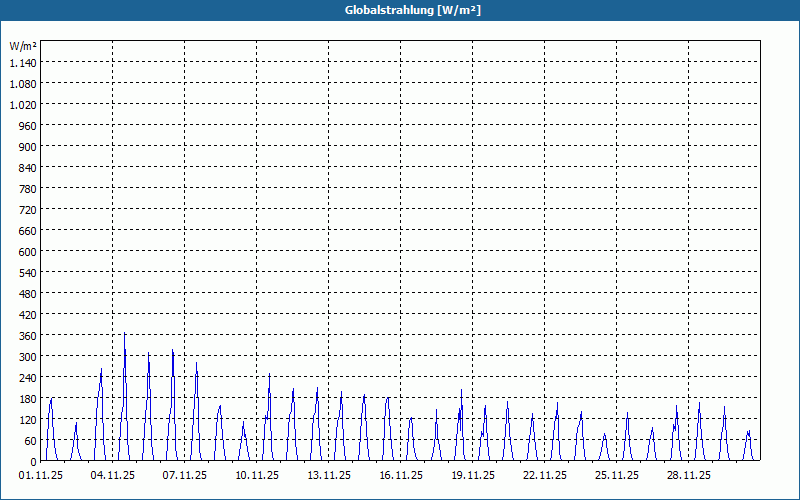Select the 04.11.25 date label
Image resolution: width=800 pixels, height=500 pixels.
coord(113,476)
